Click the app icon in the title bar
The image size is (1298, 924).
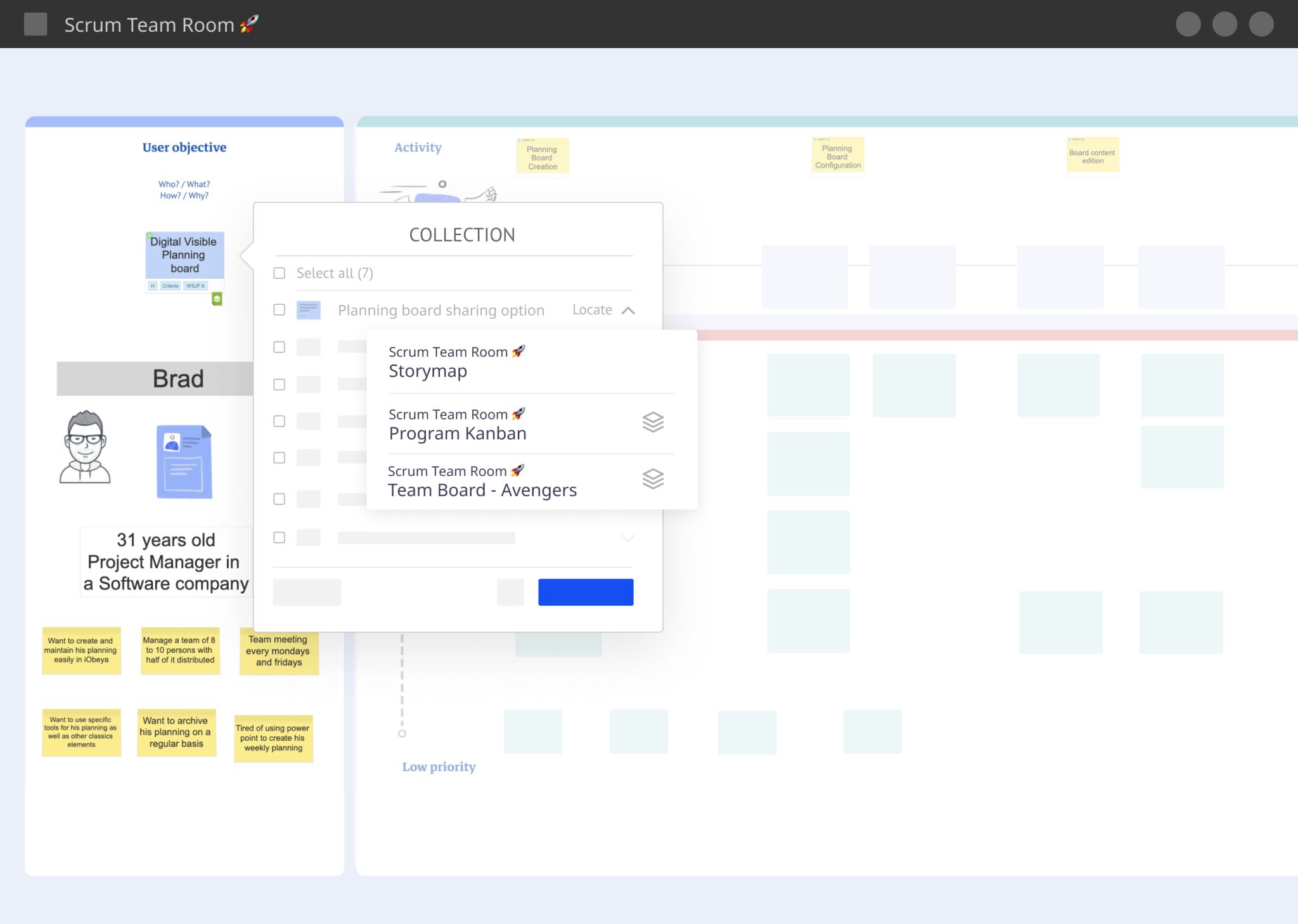[36, 24]
